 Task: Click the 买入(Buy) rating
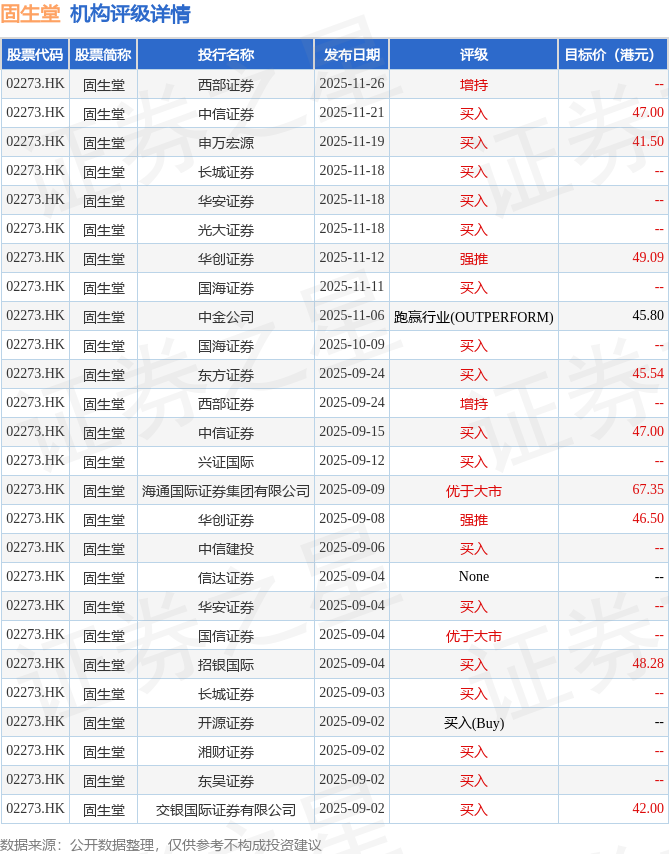point(473,723)
